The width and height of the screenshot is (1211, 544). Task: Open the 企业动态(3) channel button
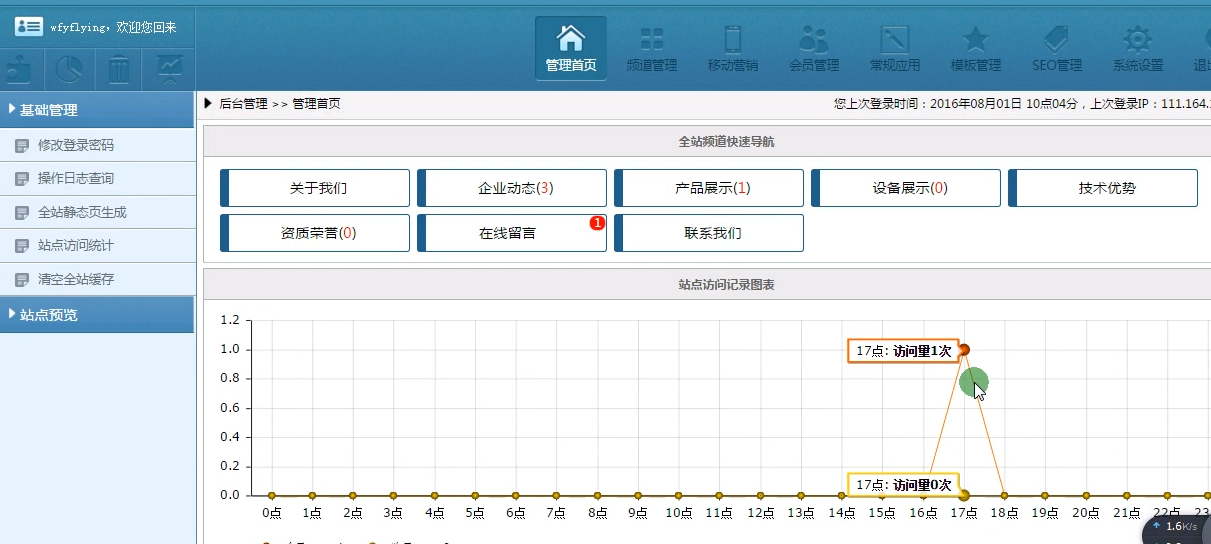512,188
